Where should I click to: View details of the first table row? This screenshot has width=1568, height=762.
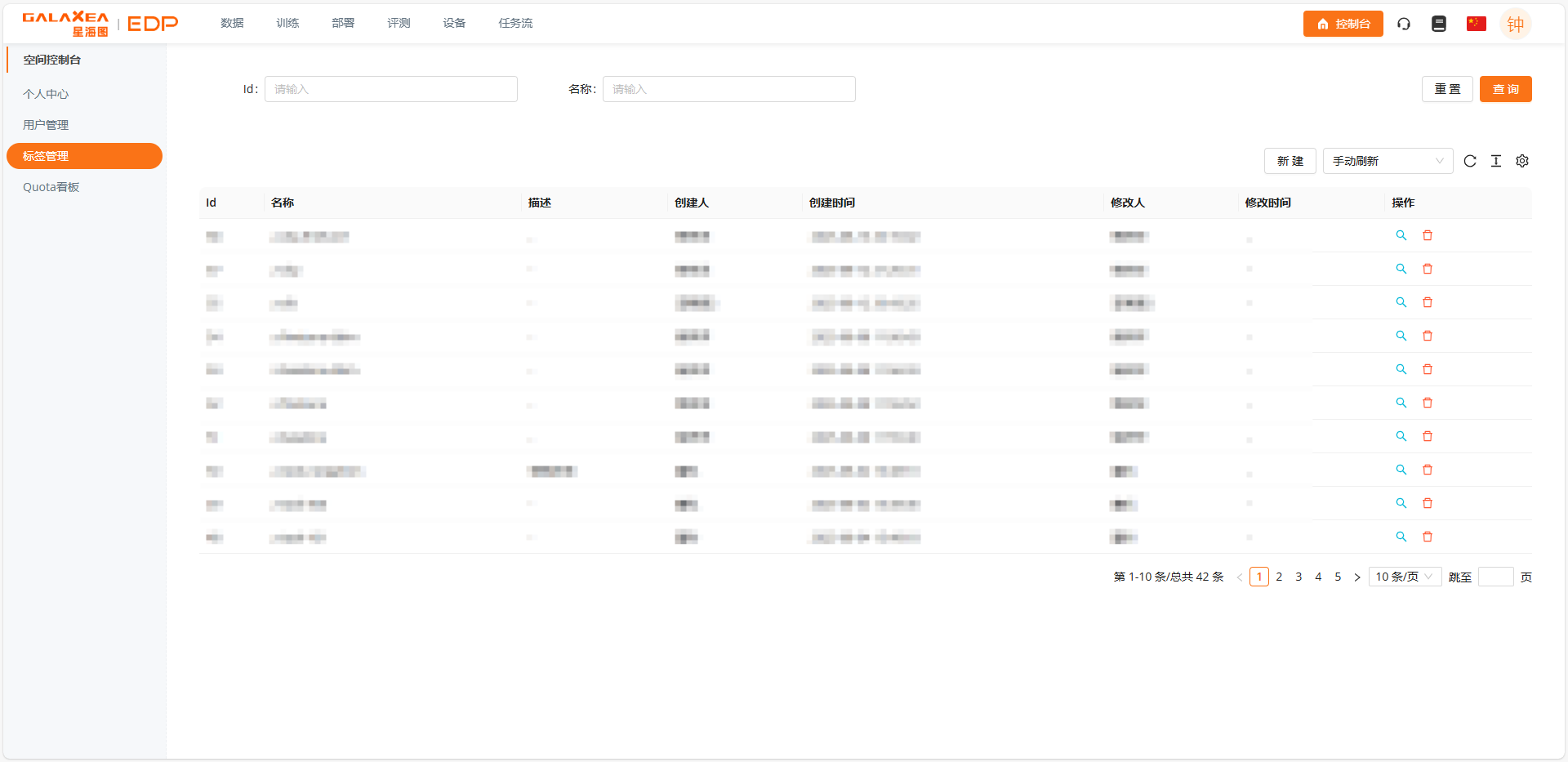click(x=1401, y=235)
